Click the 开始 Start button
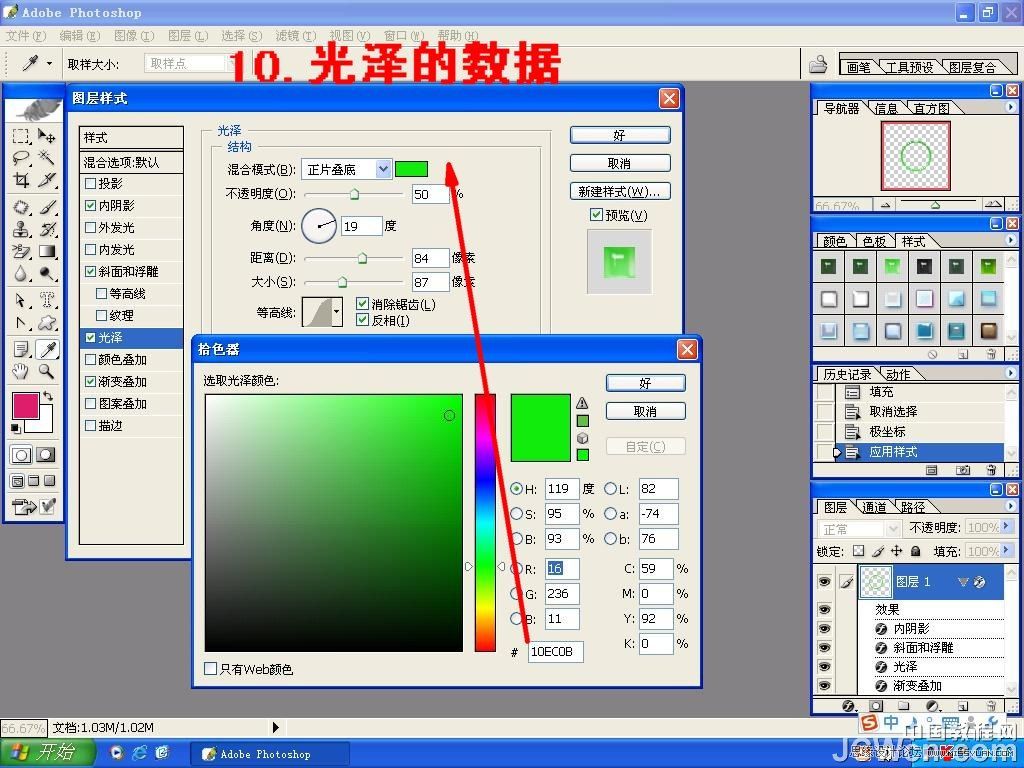Viewport: 1024px width, 768px height. tap(46, 752)
